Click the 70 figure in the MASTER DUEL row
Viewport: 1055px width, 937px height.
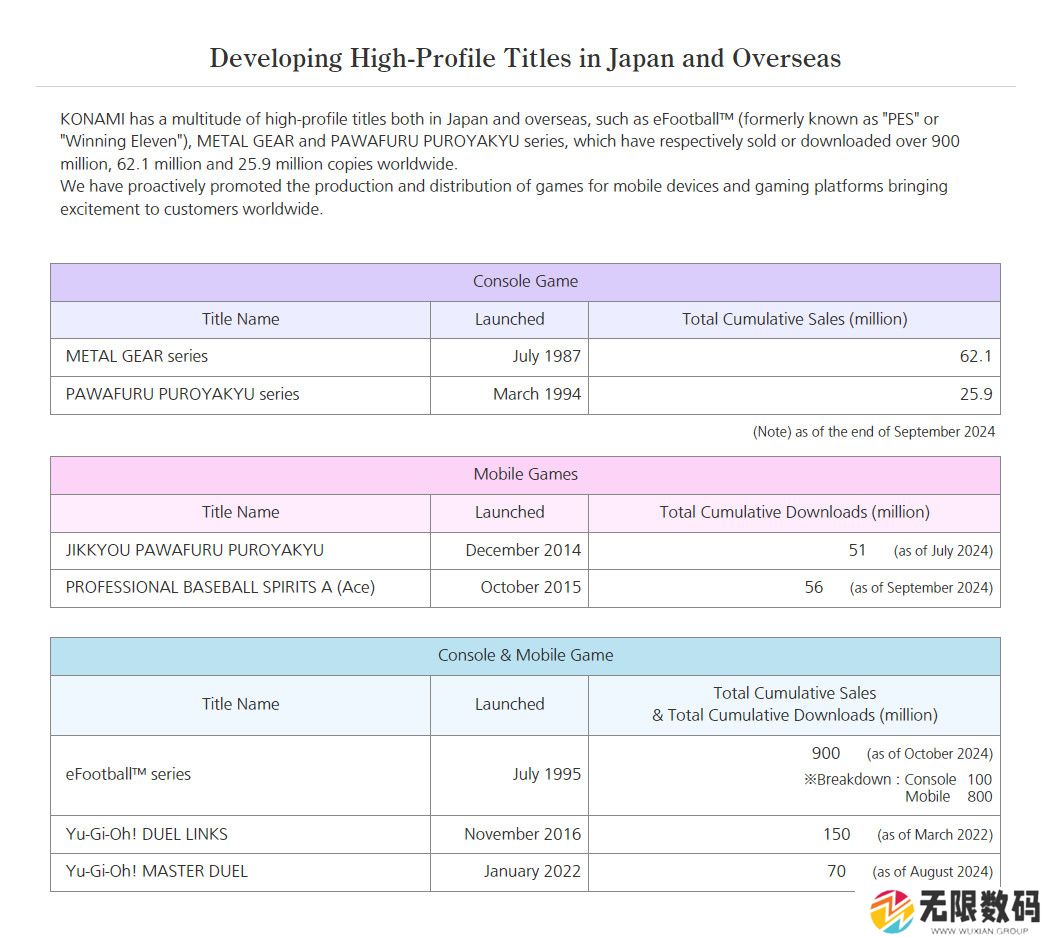(x=836, y=872)
